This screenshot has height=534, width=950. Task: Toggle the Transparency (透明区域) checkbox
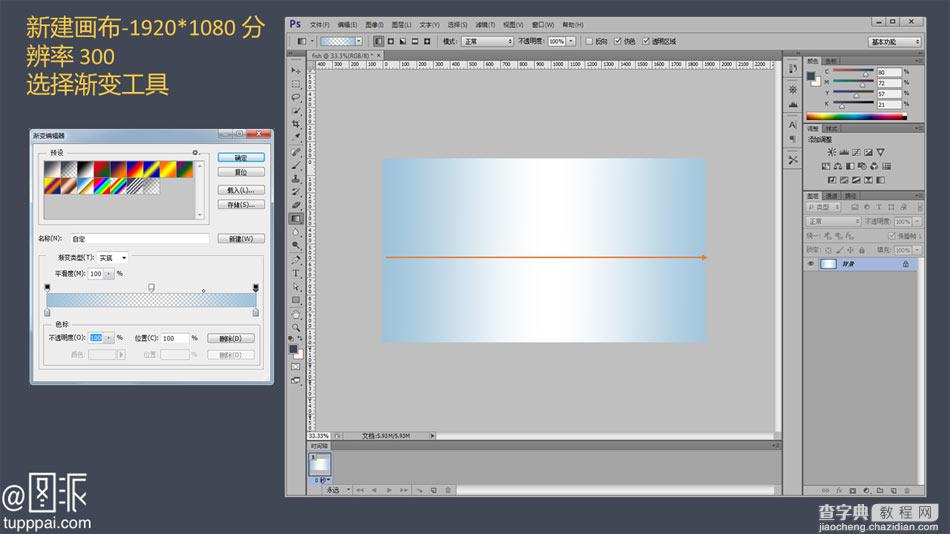point(646,41)
